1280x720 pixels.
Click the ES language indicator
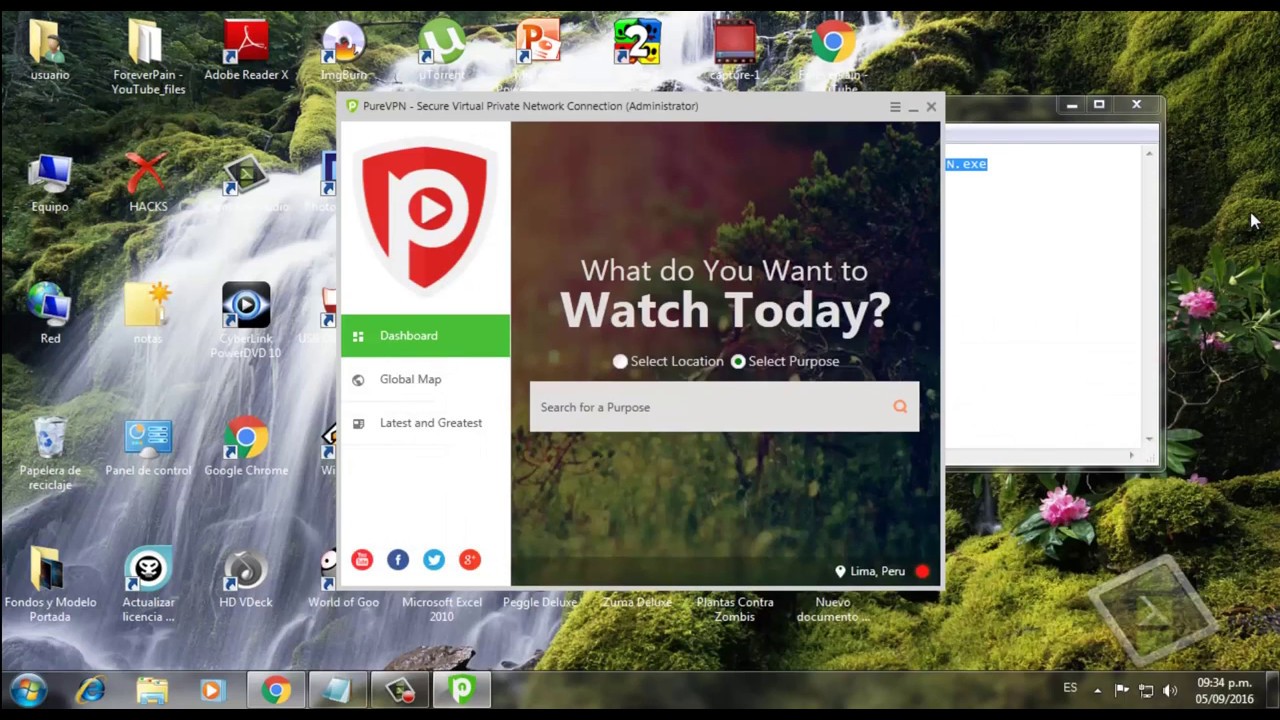[1070, 688]
